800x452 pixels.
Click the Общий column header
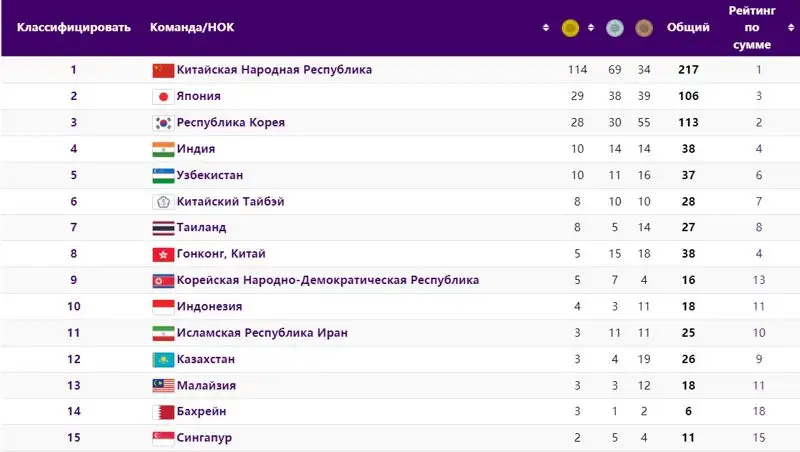pyautogui.click(x=688, y=28)
